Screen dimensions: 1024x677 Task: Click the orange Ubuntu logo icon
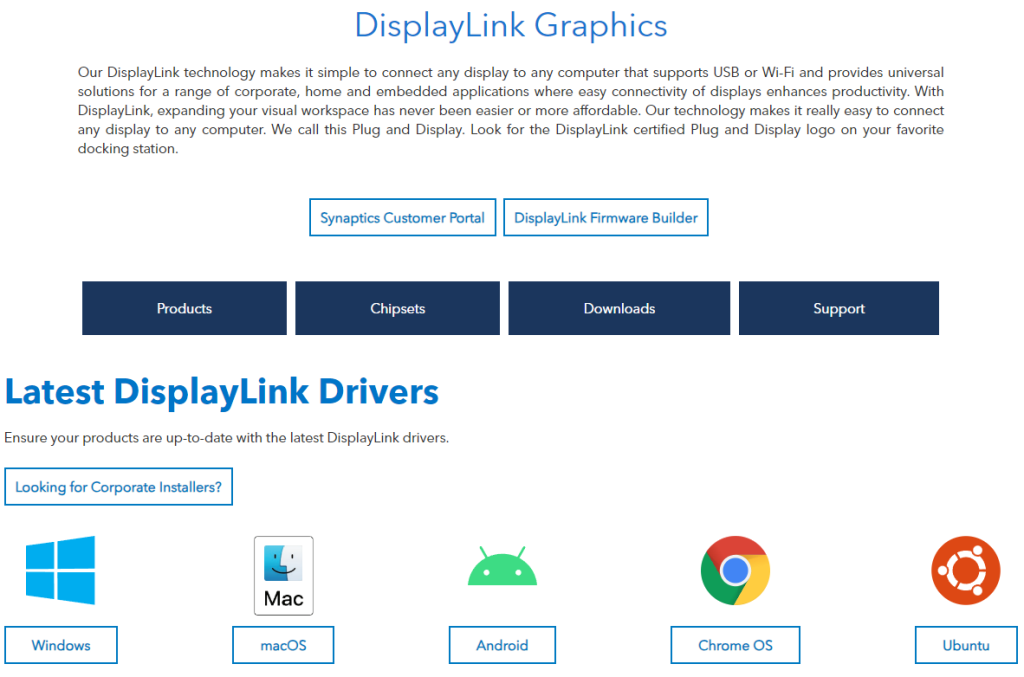(x=965, y=570)
